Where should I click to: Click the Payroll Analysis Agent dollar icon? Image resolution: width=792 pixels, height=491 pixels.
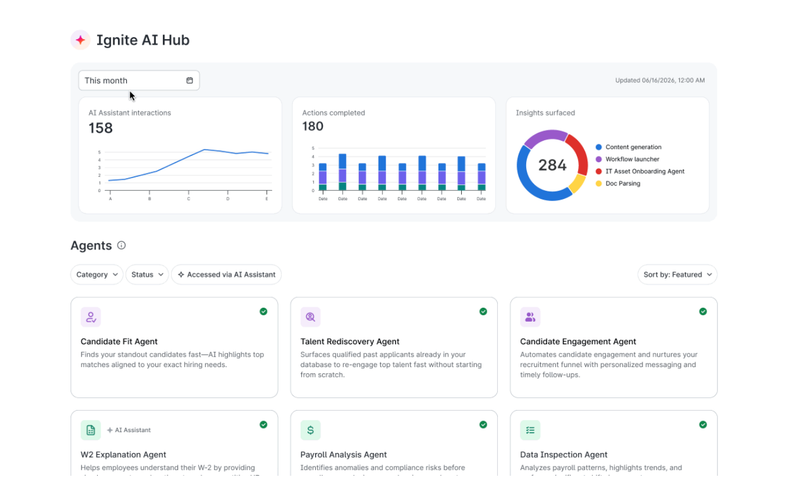click(x=310, y=430)
